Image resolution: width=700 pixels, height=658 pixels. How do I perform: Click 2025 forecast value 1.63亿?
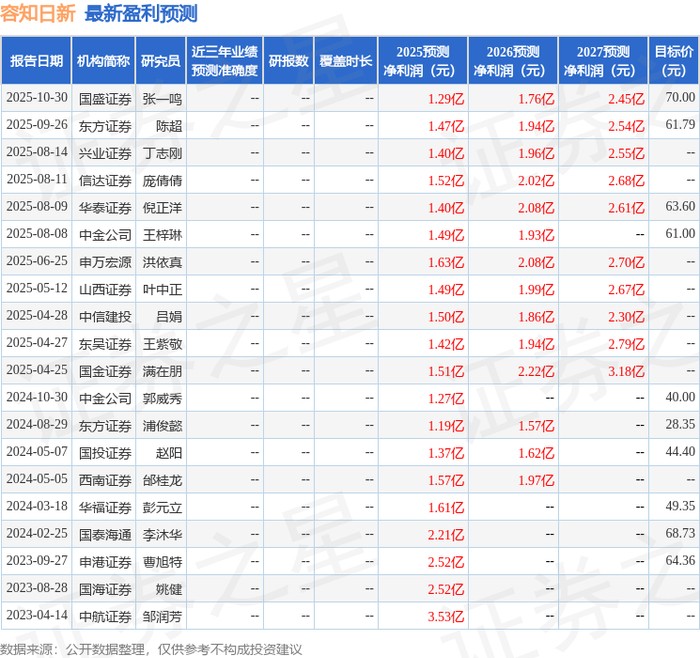tap(446, 262)
